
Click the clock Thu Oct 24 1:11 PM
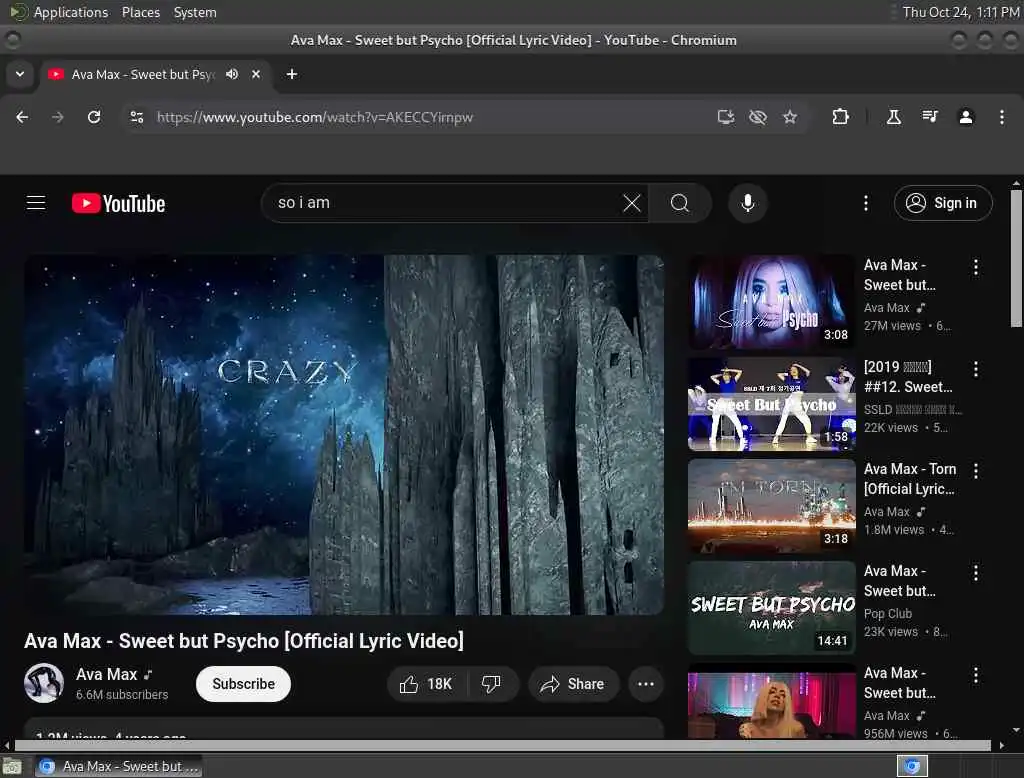click(961, 12)
